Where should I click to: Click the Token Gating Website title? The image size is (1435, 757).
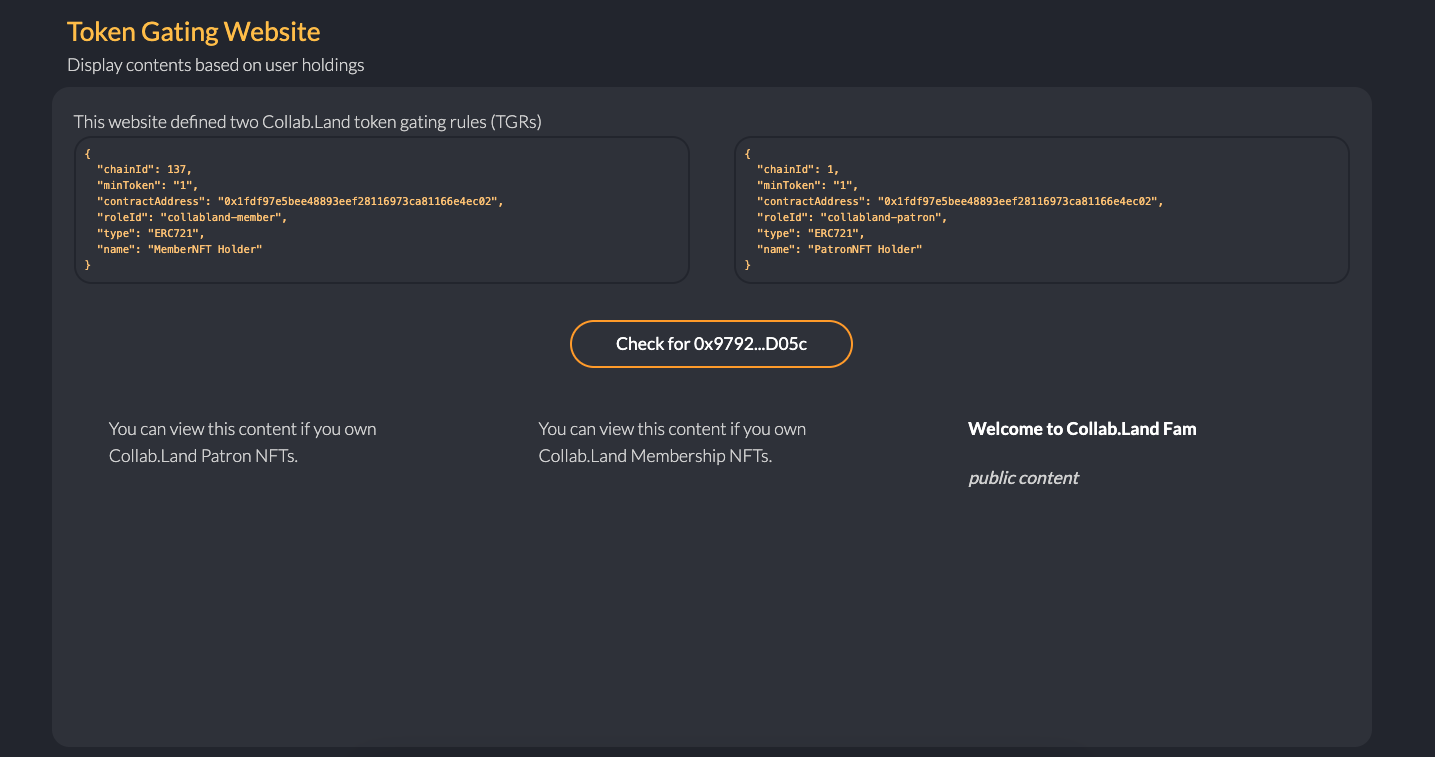click(x=193, y=32)
